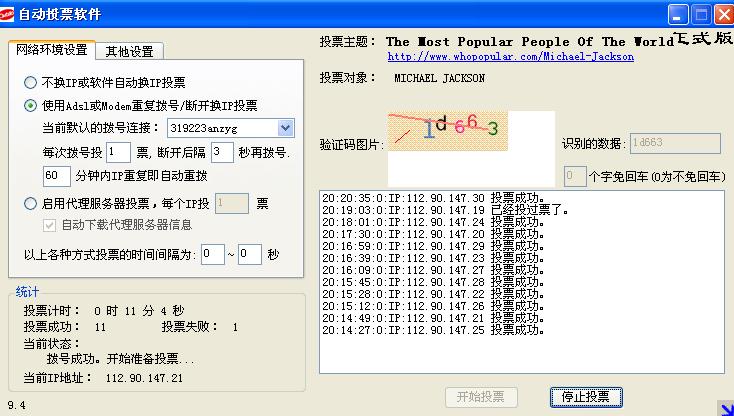Click the blue resize arrow icon

coord(725,407)
